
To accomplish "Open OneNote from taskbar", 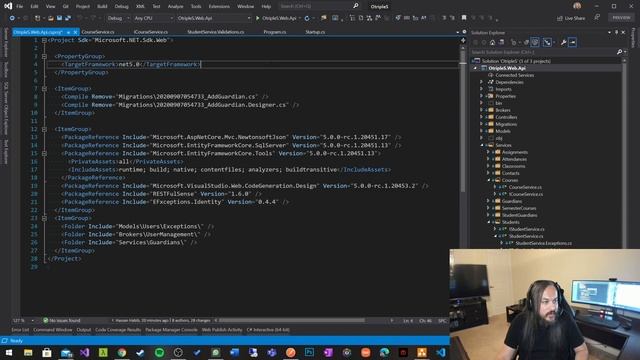I will [328, 352].
